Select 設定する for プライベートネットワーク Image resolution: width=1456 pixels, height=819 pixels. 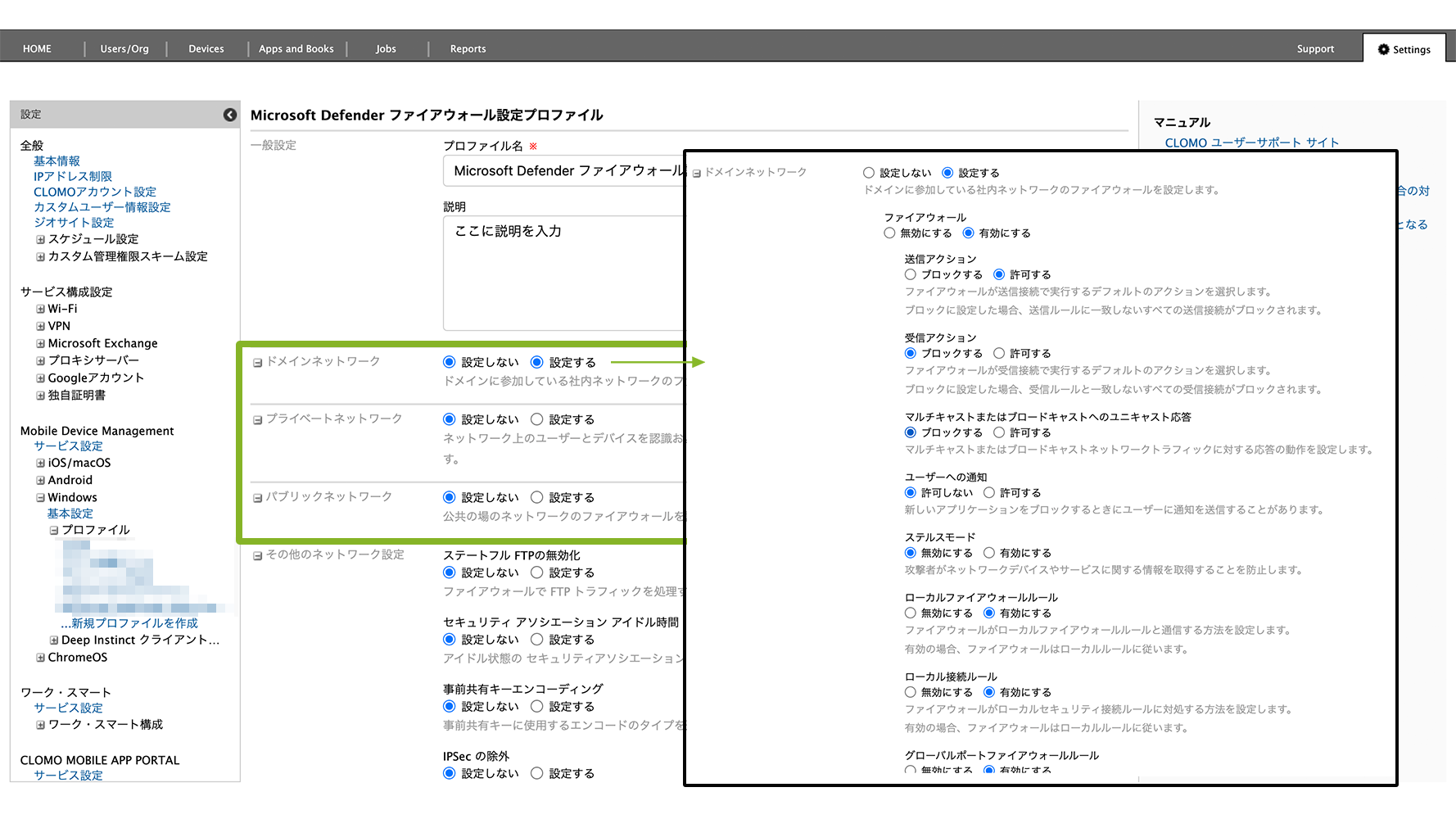[537, 419]
